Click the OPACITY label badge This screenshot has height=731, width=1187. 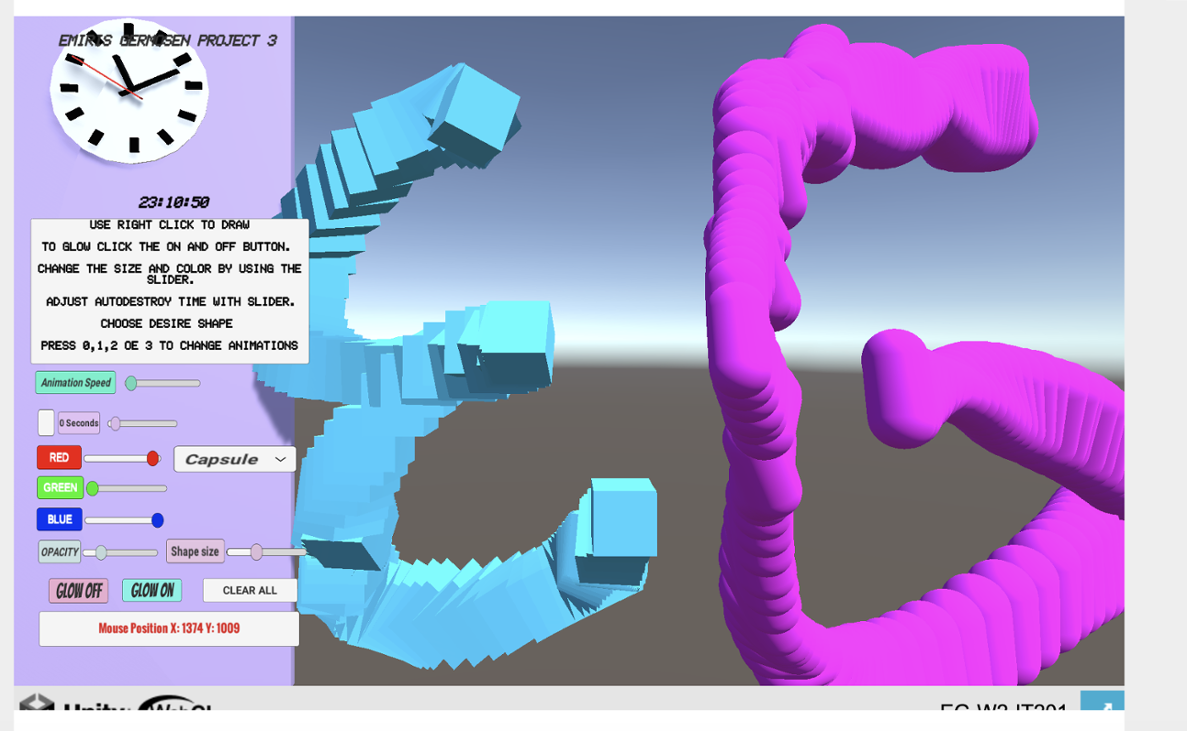(x=59, y=551)
